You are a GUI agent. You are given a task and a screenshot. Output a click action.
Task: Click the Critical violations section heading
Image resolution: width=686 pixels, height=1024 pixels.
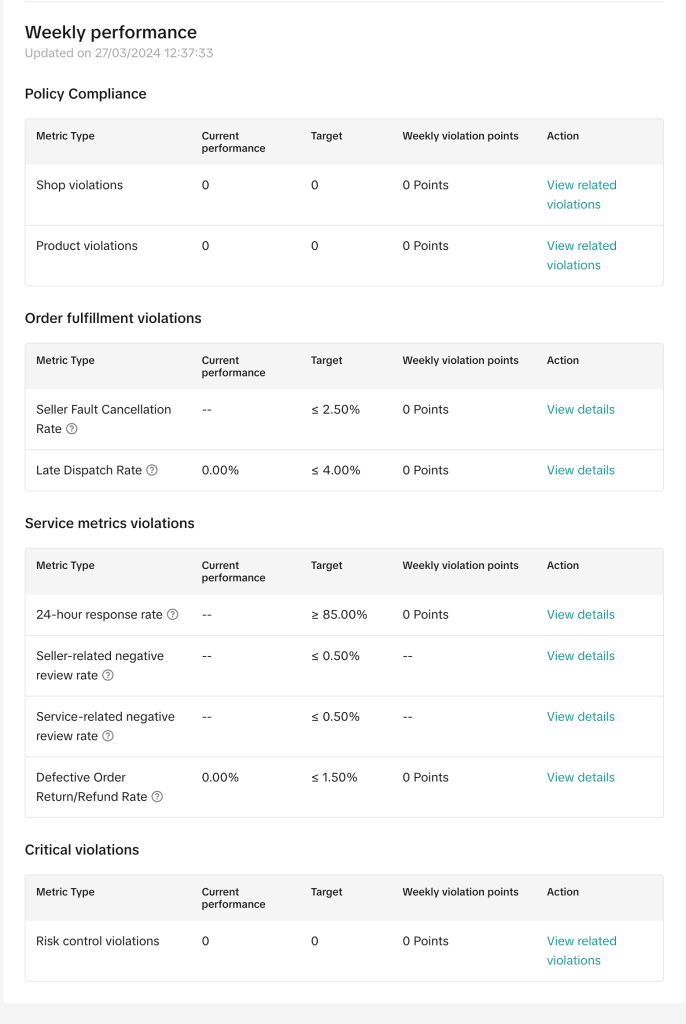[x=82, y=850]
